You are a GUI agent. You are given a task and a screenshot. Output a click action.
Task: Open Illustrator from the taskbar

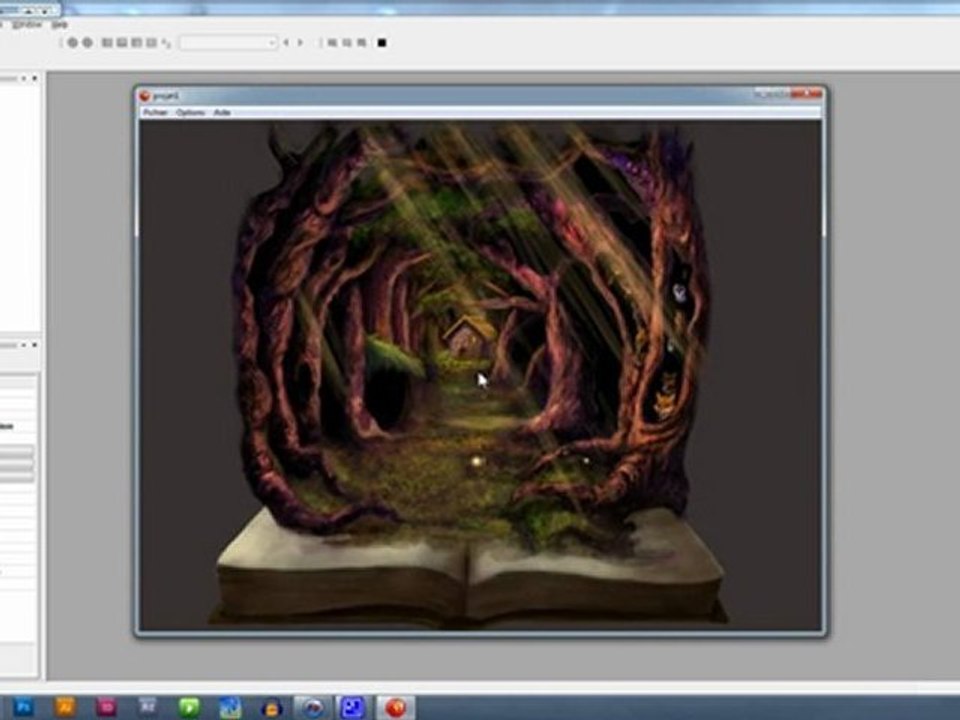[64, 708]
